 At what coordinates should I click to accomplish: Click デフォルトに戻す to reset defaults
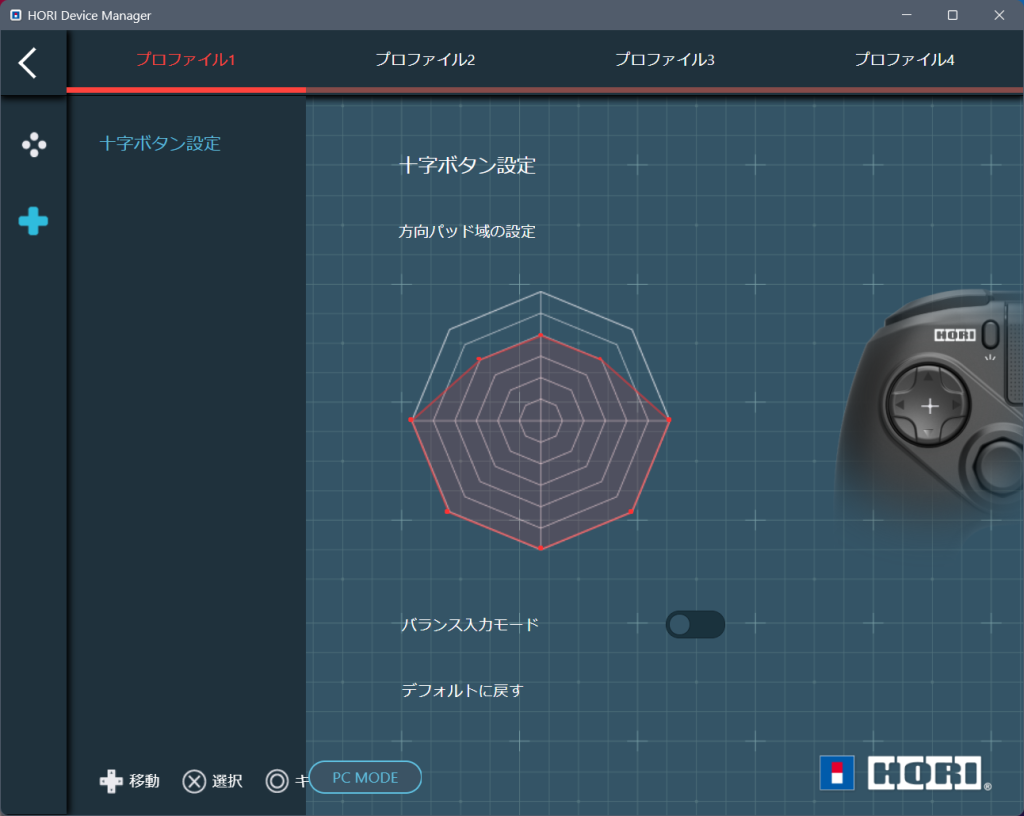point(462,690)
